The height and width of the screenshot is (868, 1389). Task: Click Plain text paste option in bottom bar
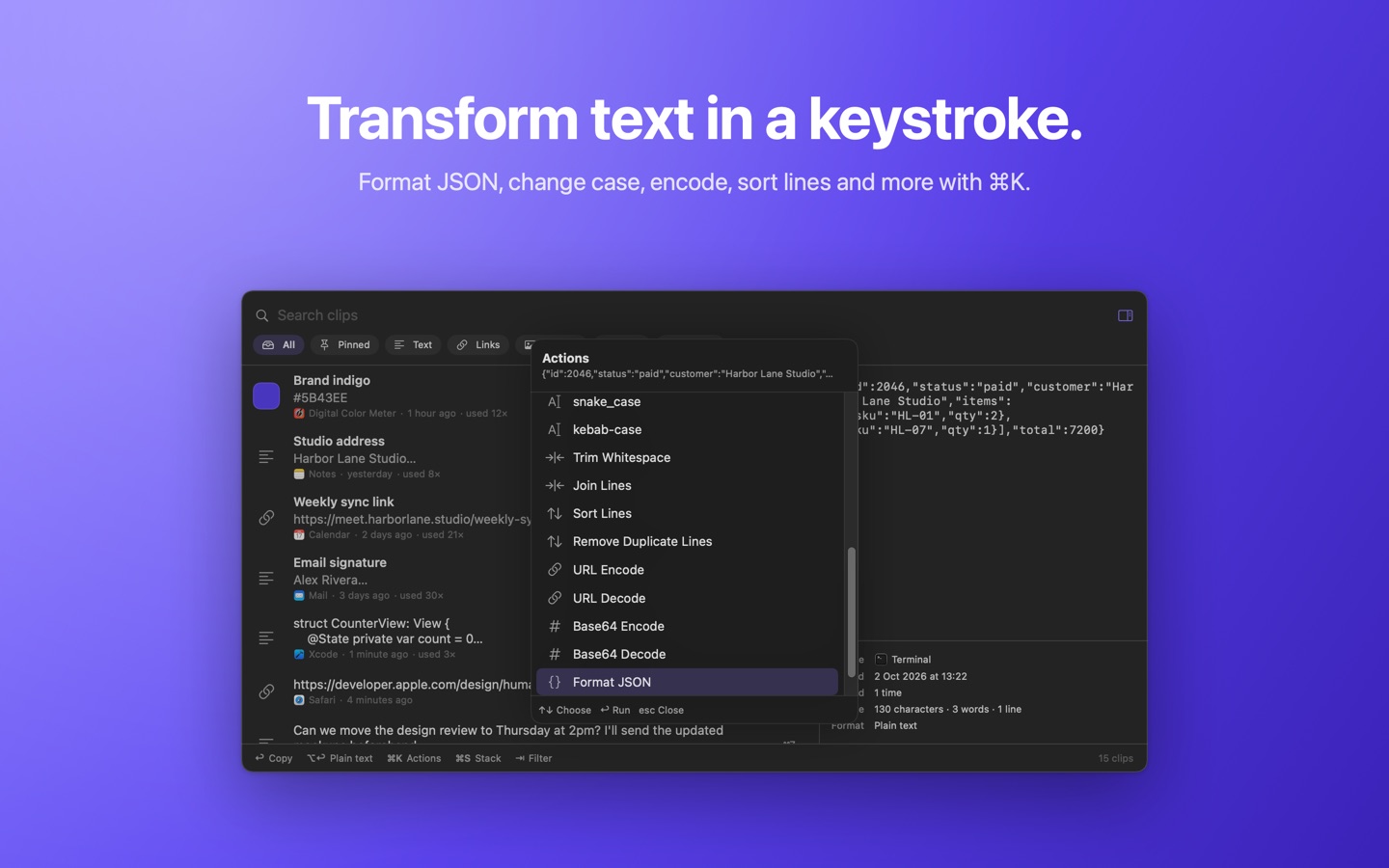340,759
